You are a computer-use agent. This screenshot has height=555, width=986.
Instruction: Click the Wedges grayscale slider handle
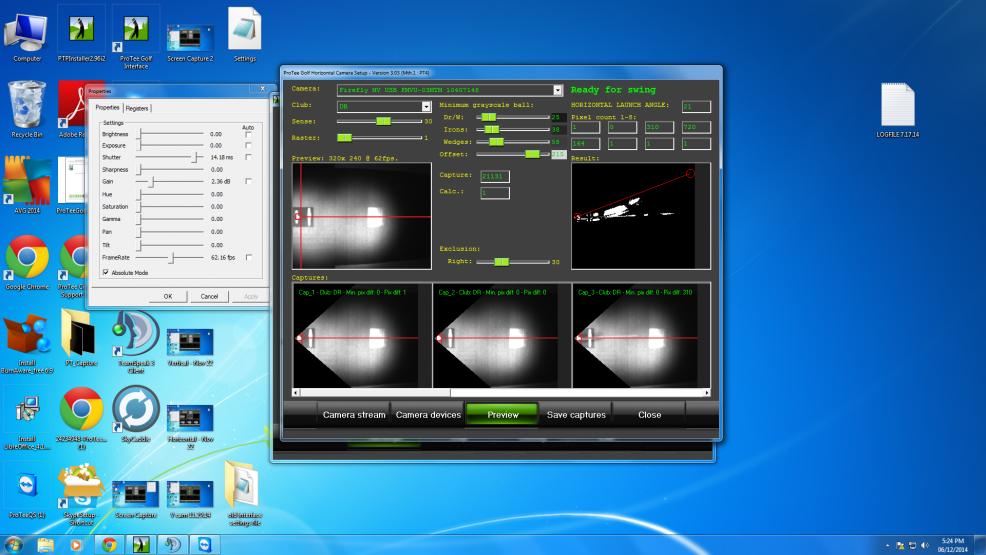[x=496, y=141]
